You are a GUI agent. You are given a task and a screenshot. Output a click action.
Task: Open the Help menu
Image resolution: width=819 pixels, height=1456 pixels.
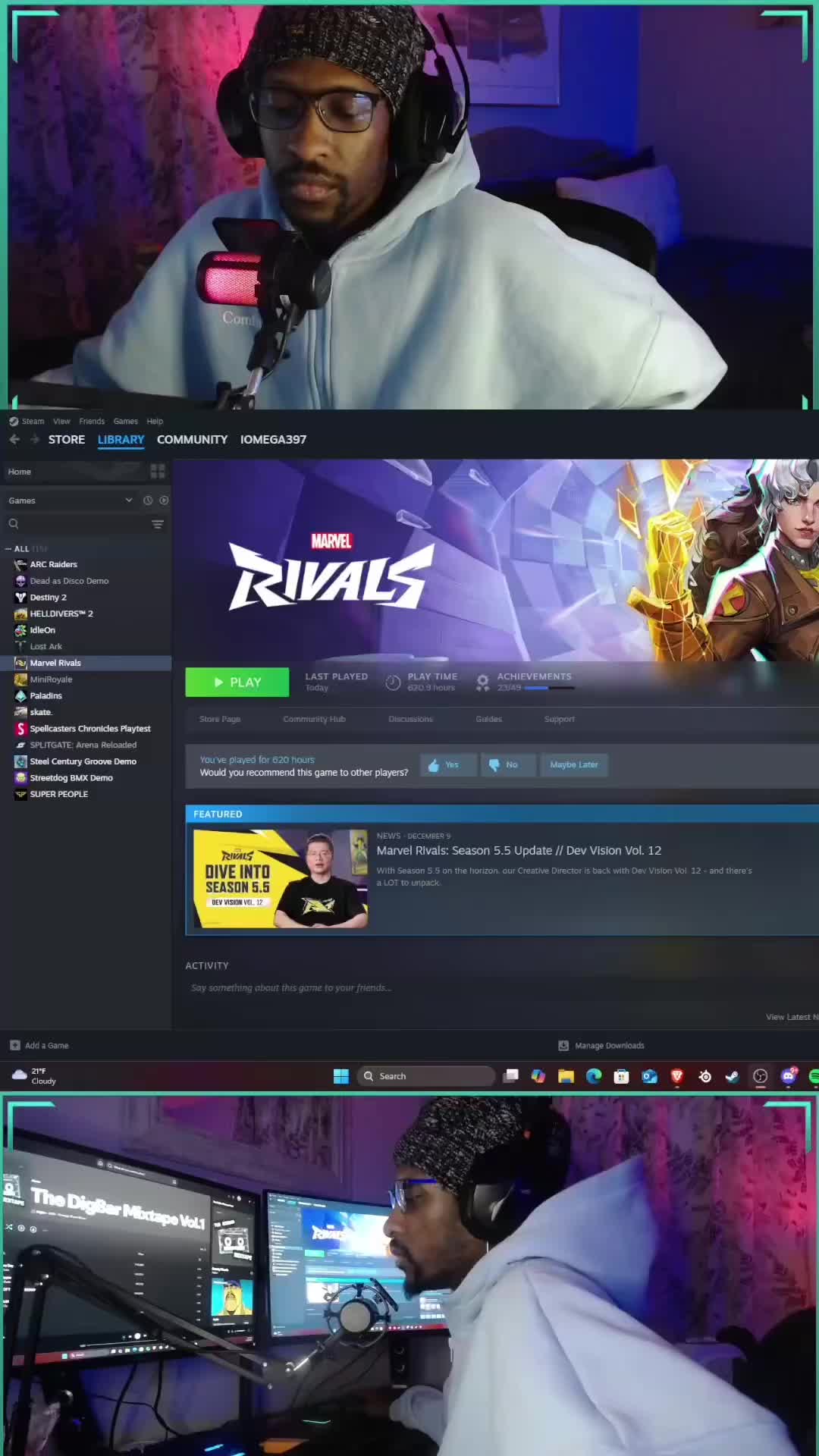click(x=155, y=421)
